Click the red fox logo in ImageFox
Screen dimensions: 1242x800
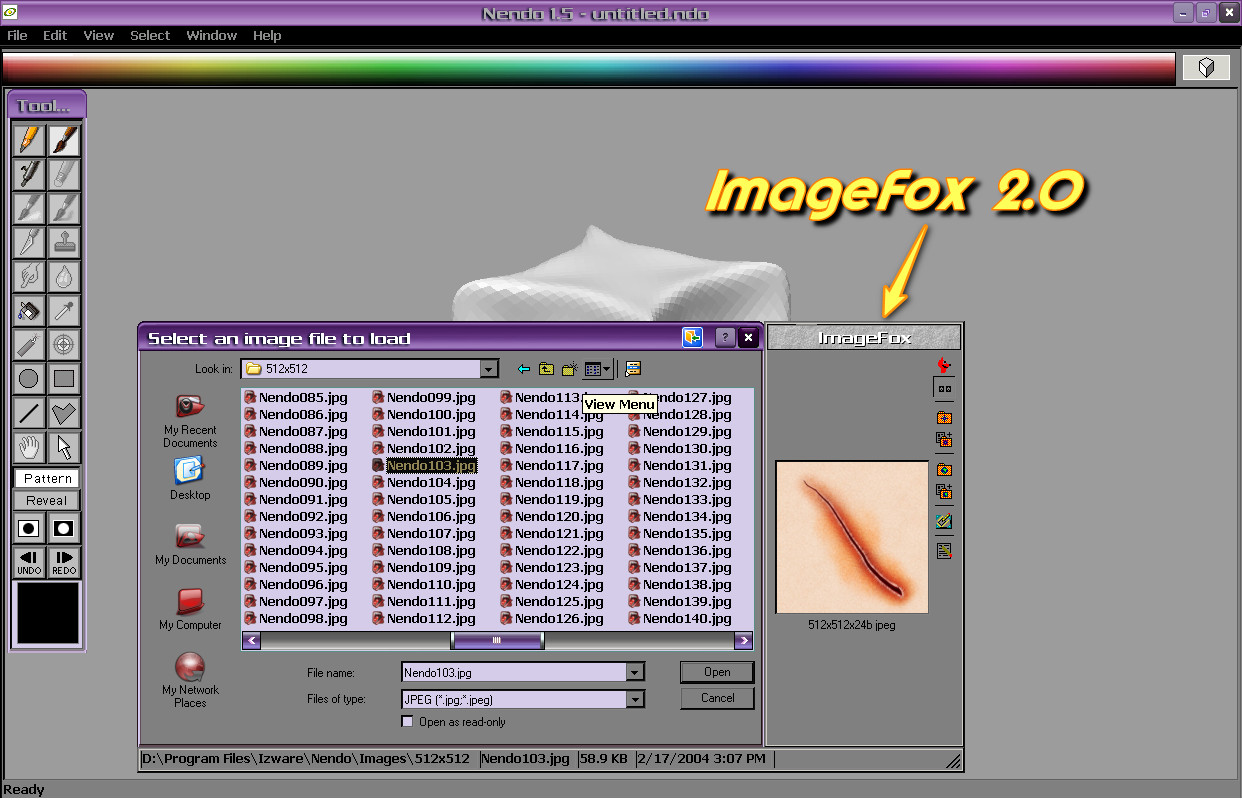coord(943,365)
